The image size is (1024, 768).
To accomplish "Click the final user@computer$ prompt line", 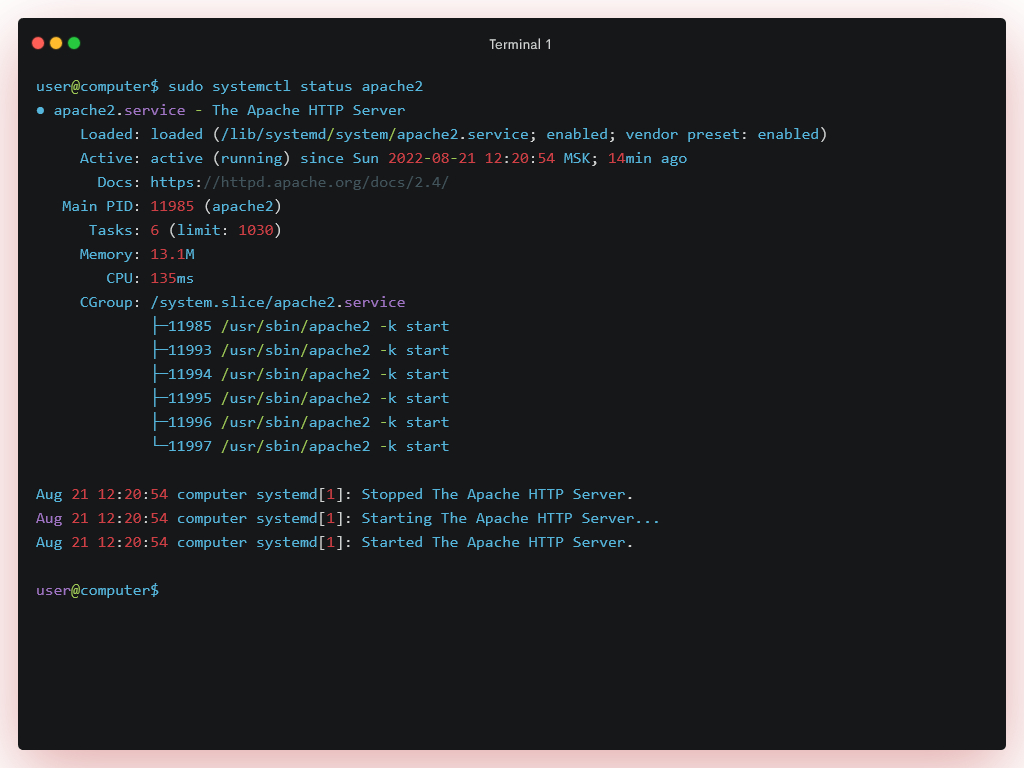I will click(97, 590).
